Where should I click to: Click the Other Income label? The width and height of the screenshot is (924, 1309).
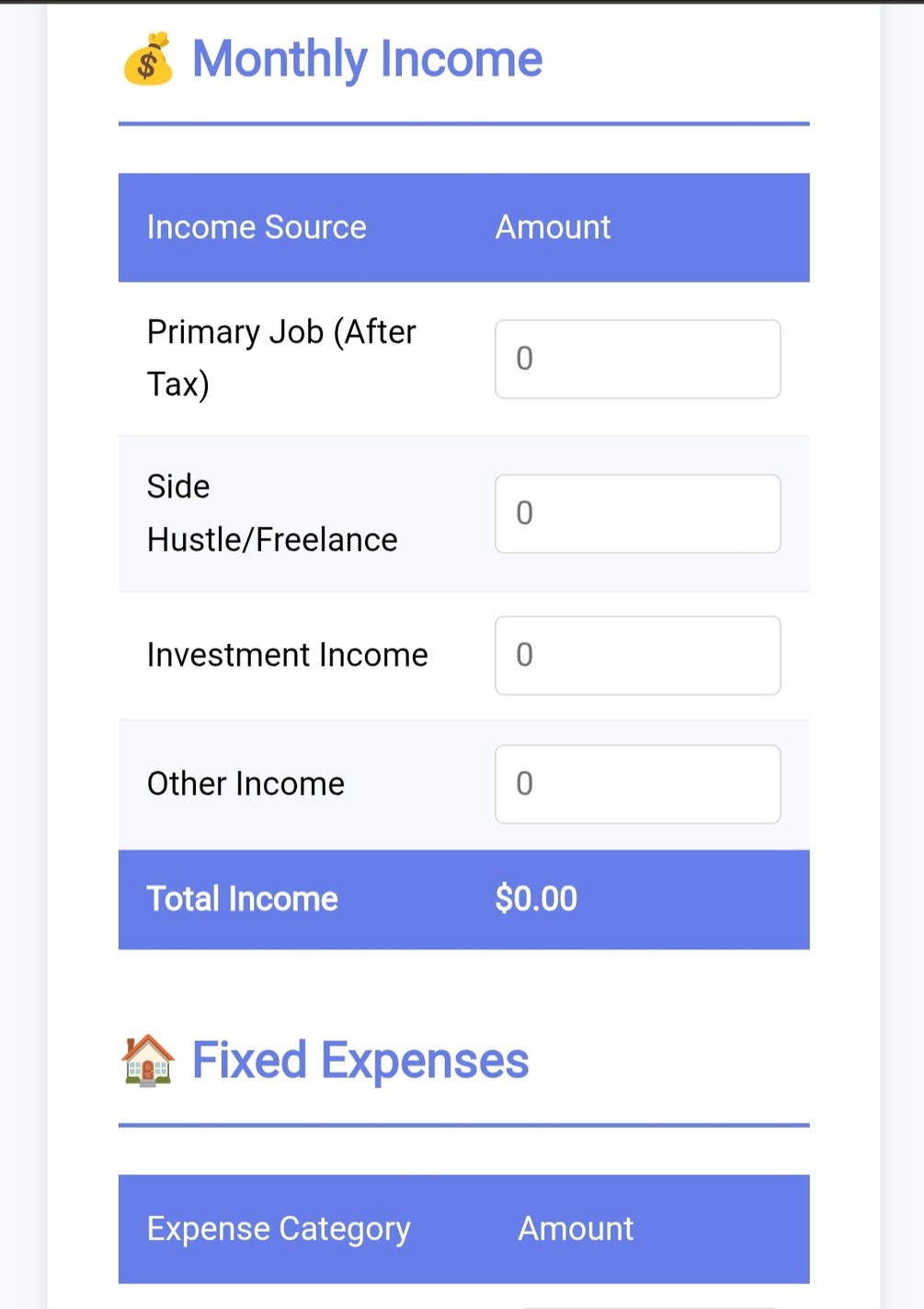245,784
